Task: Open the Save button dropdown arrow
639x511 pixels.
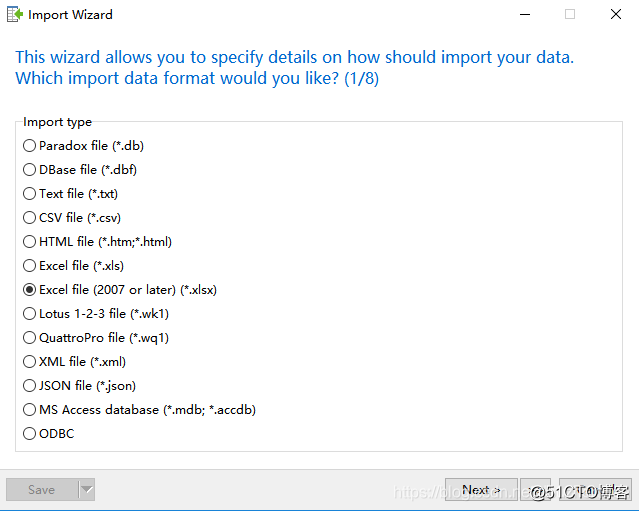Action: tap(87, 489)
